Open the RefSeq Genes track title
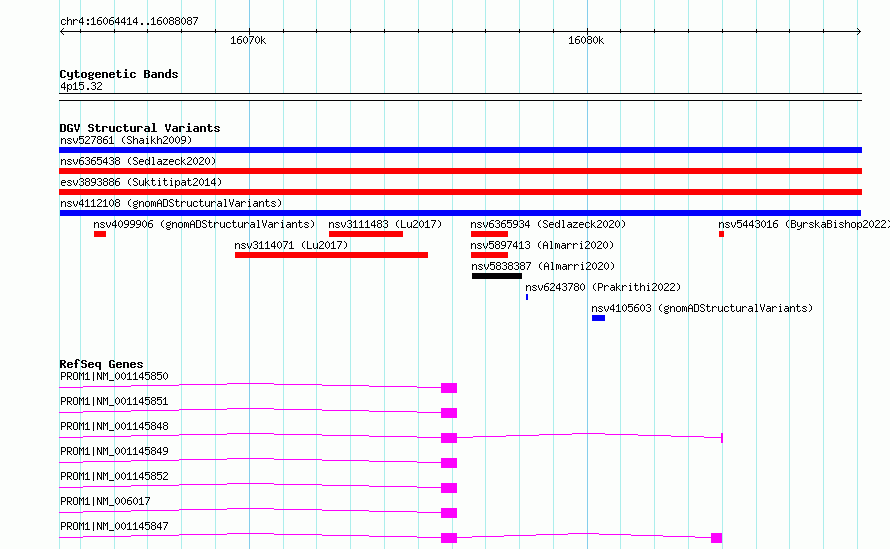The height and width of the screenshot is (549, 890). (x=101, y=364)
